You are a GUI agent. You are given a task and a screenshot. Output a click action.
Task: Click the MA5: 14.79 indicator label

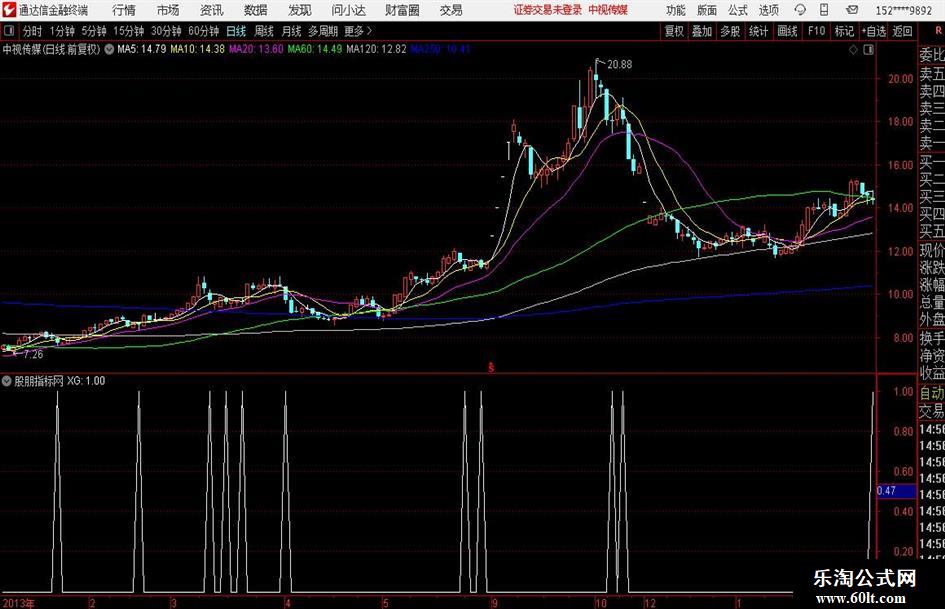coord(141,49)
